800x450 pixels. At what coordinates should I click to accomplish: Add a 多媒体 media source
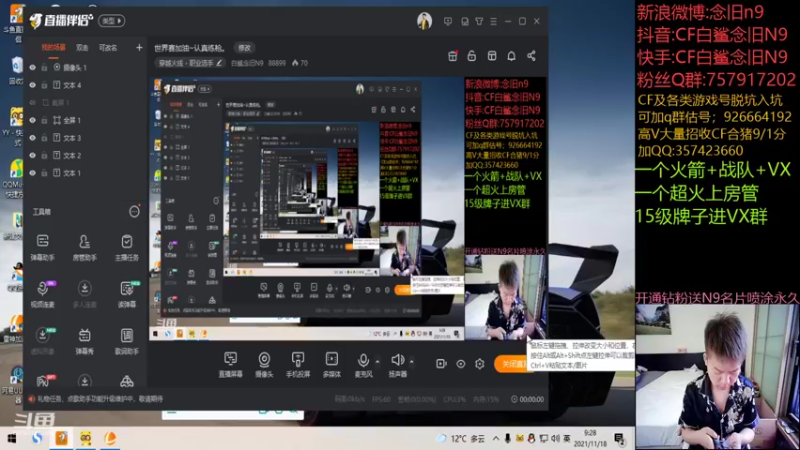332,365
